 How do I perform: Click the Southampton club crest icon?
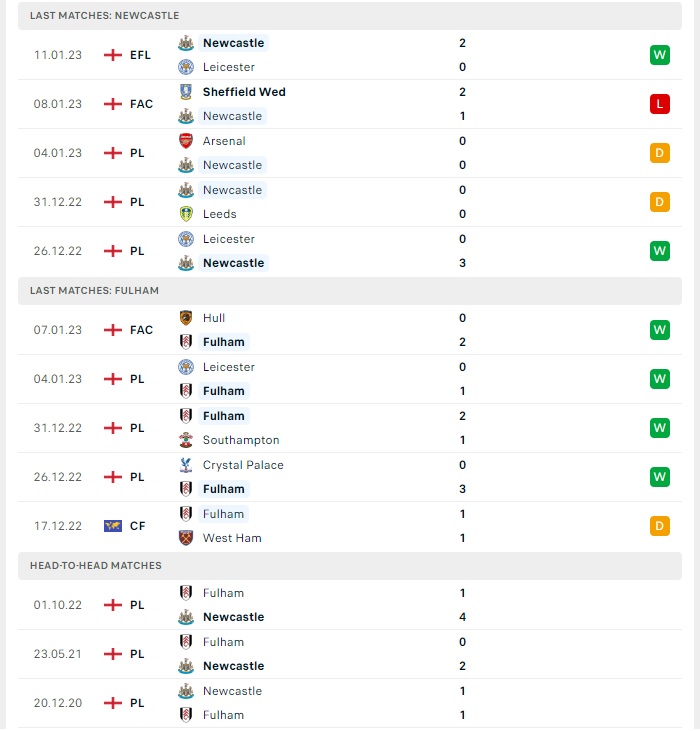coord(186,440)
